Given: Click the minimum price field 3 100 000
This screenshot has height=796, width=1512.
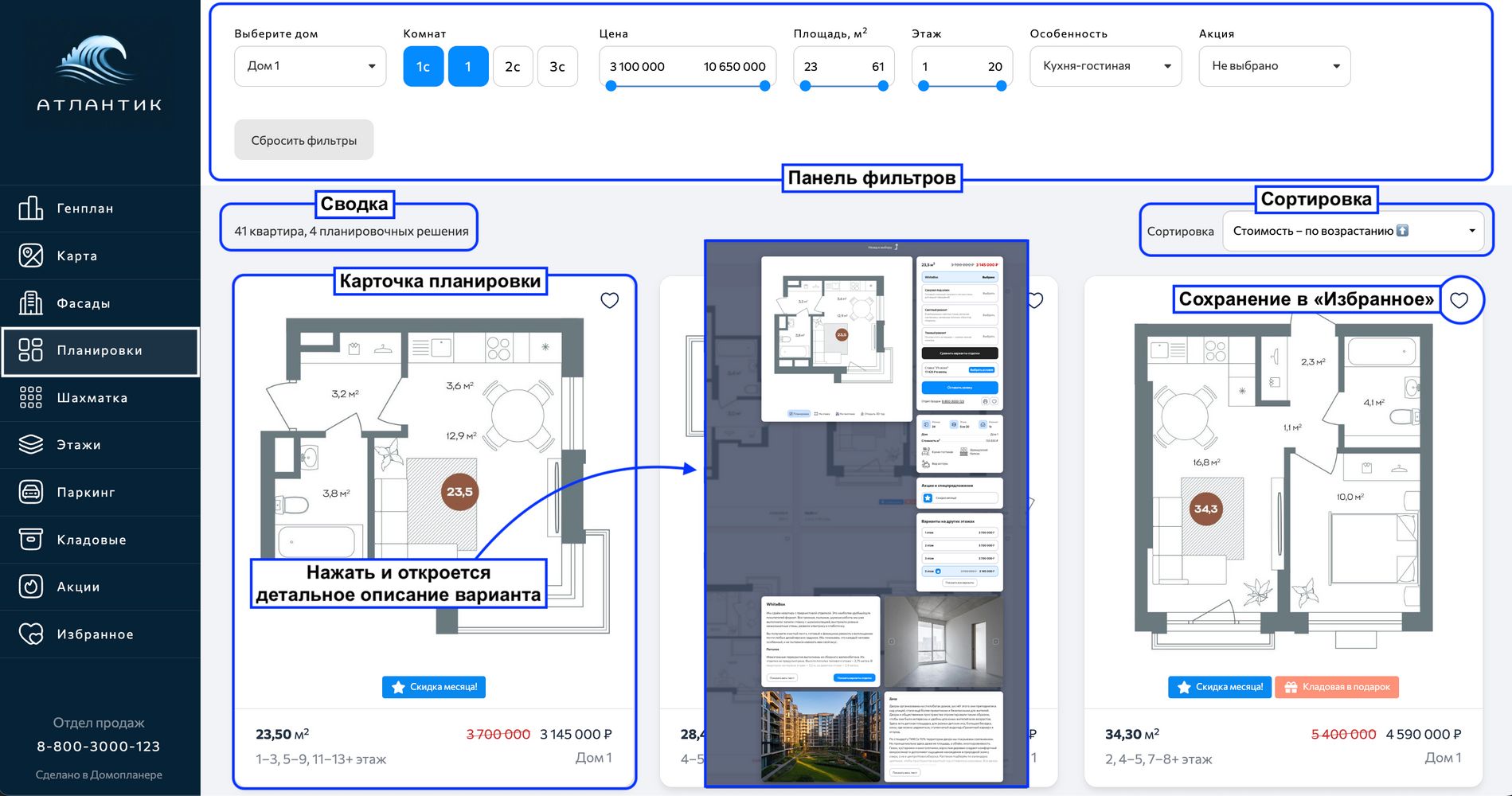Looking at the screenshot, I should click(x=637, y=67).
